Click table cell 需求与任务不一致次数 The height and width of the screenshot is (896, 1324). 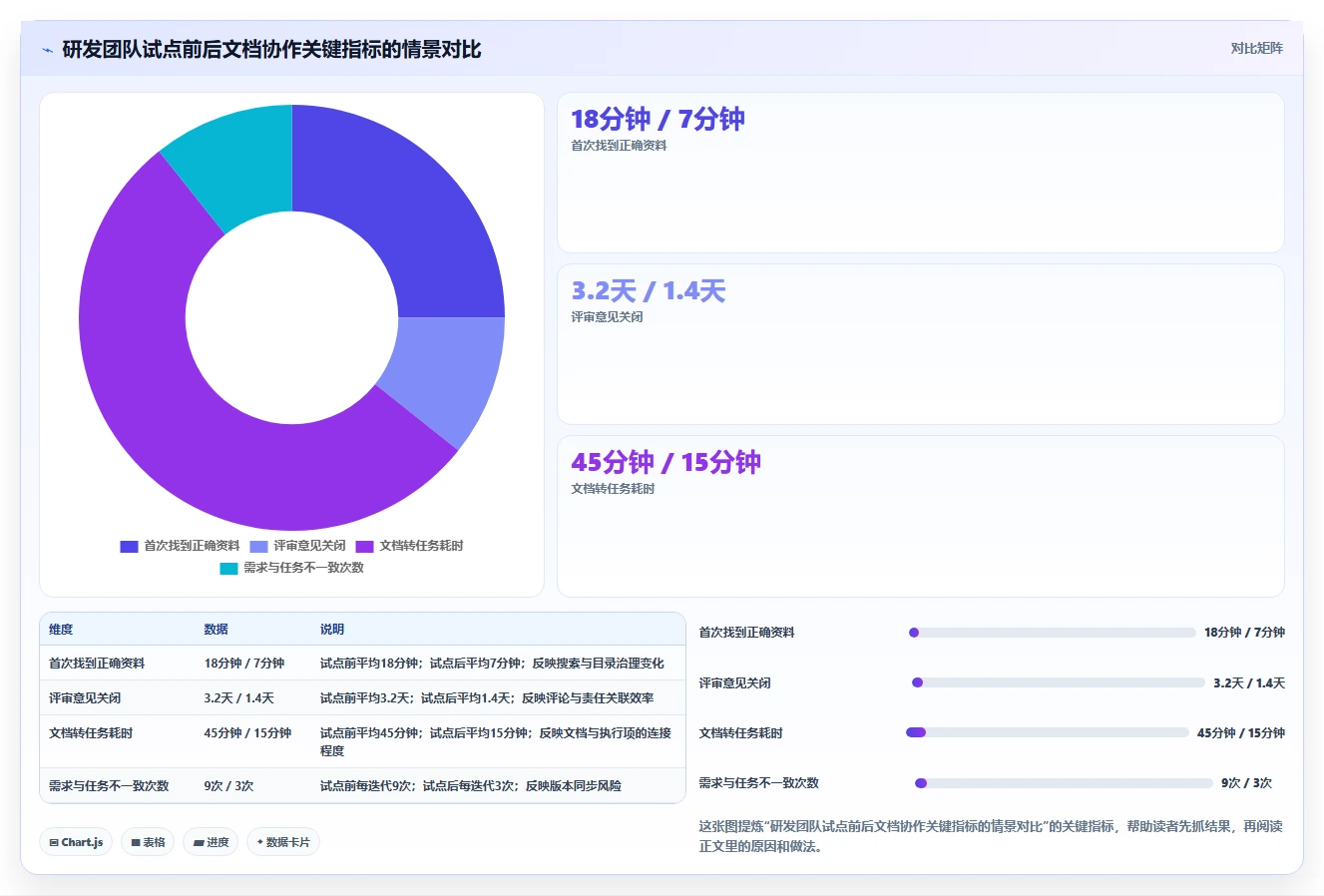(109, 786)
